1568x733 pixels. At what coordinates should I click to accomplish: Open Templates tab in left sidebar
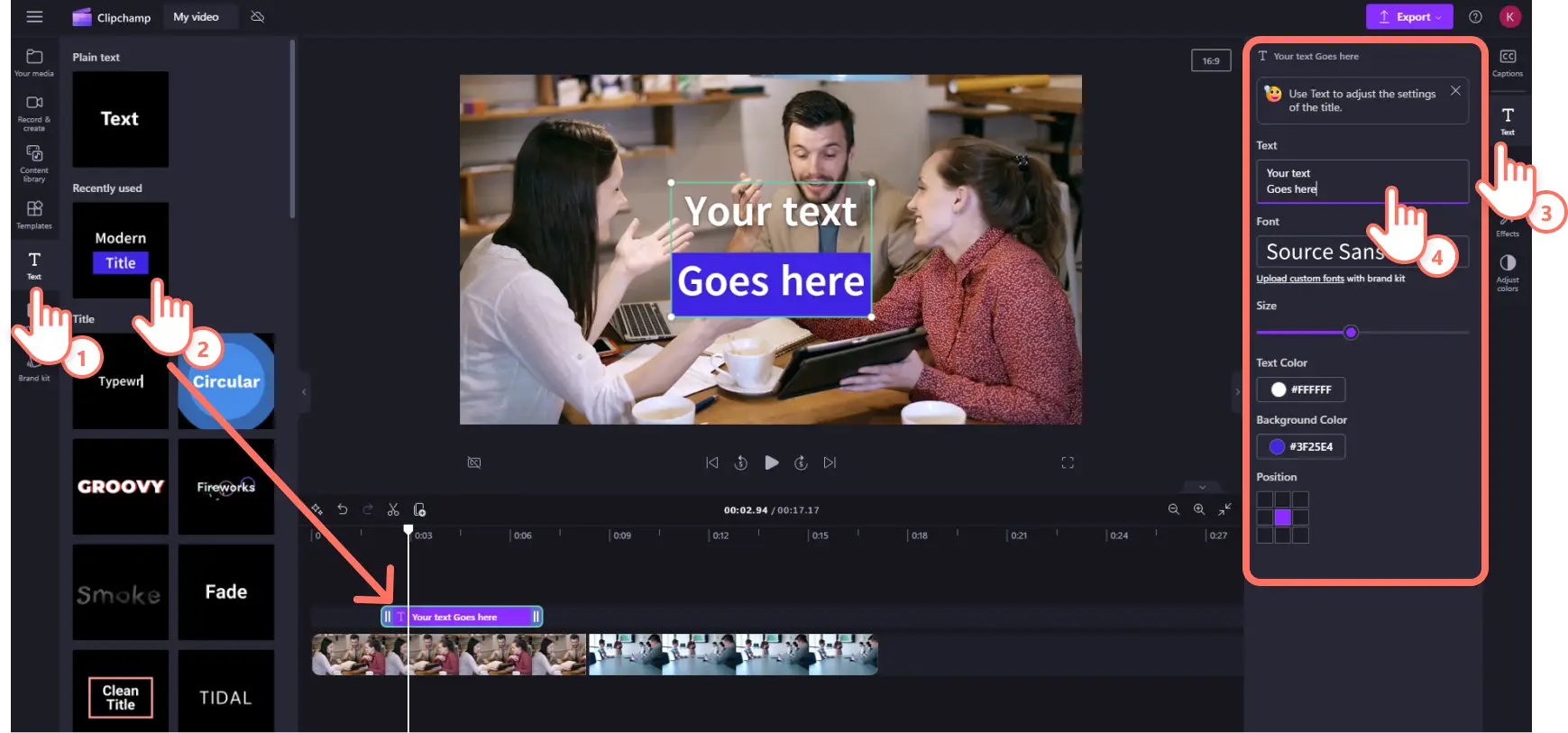click(x=34, y=215)
